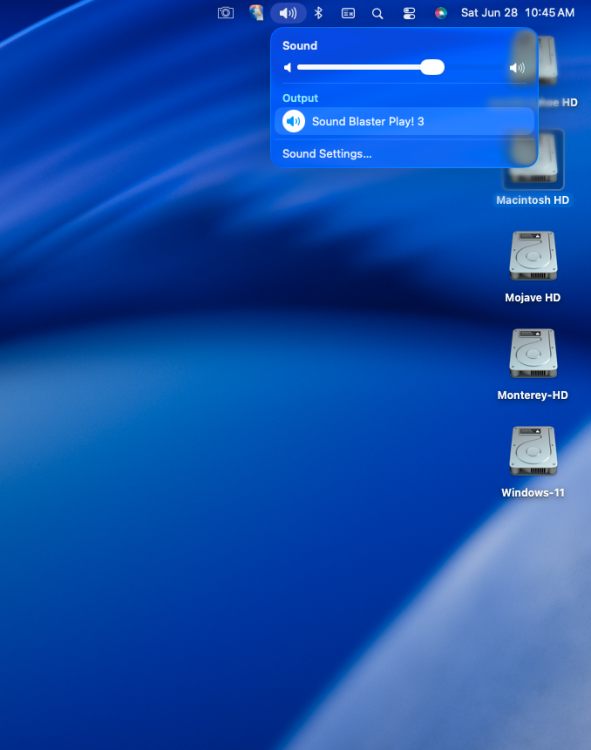Click the Windows-11 label
This screenshot has width=591, height=750.
coord(533,493)
